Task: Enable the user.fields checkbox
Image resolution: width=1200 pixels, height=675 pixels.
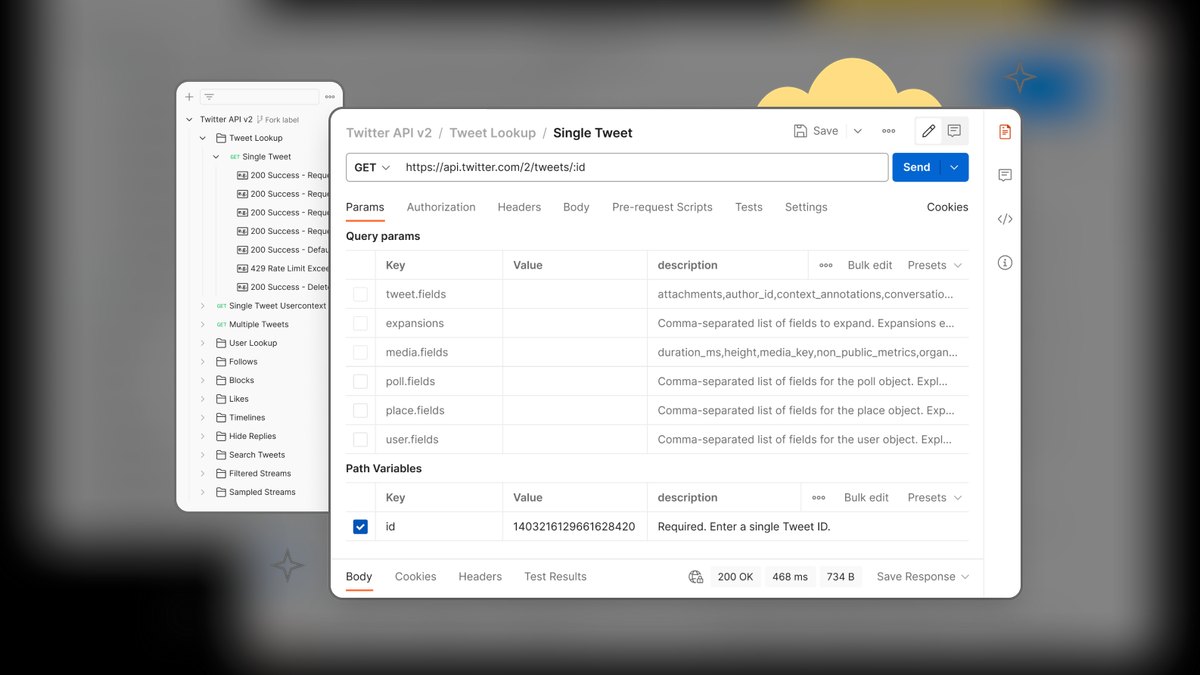Action: click(360, 439)
